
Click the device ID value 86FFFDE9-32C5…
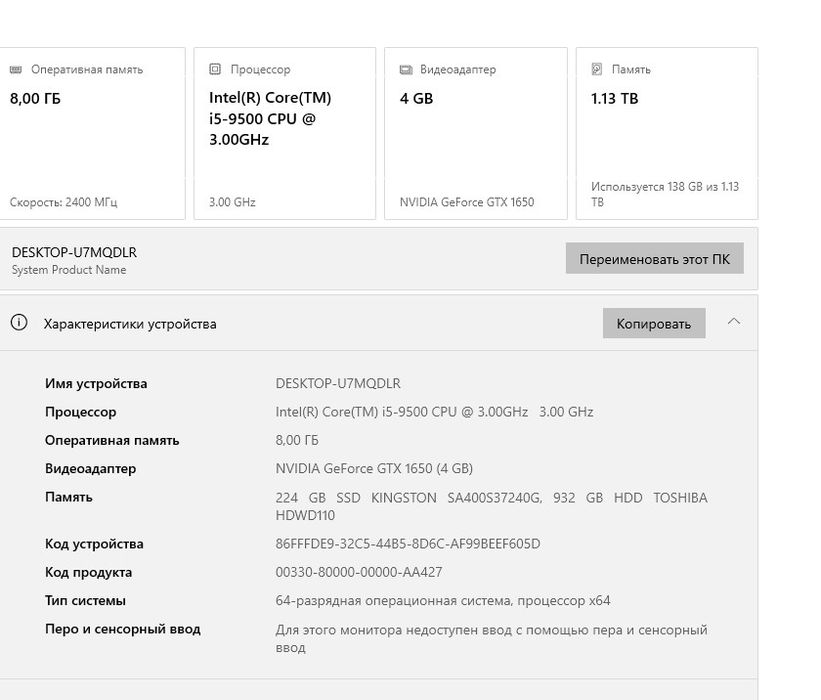click(407, 544)
